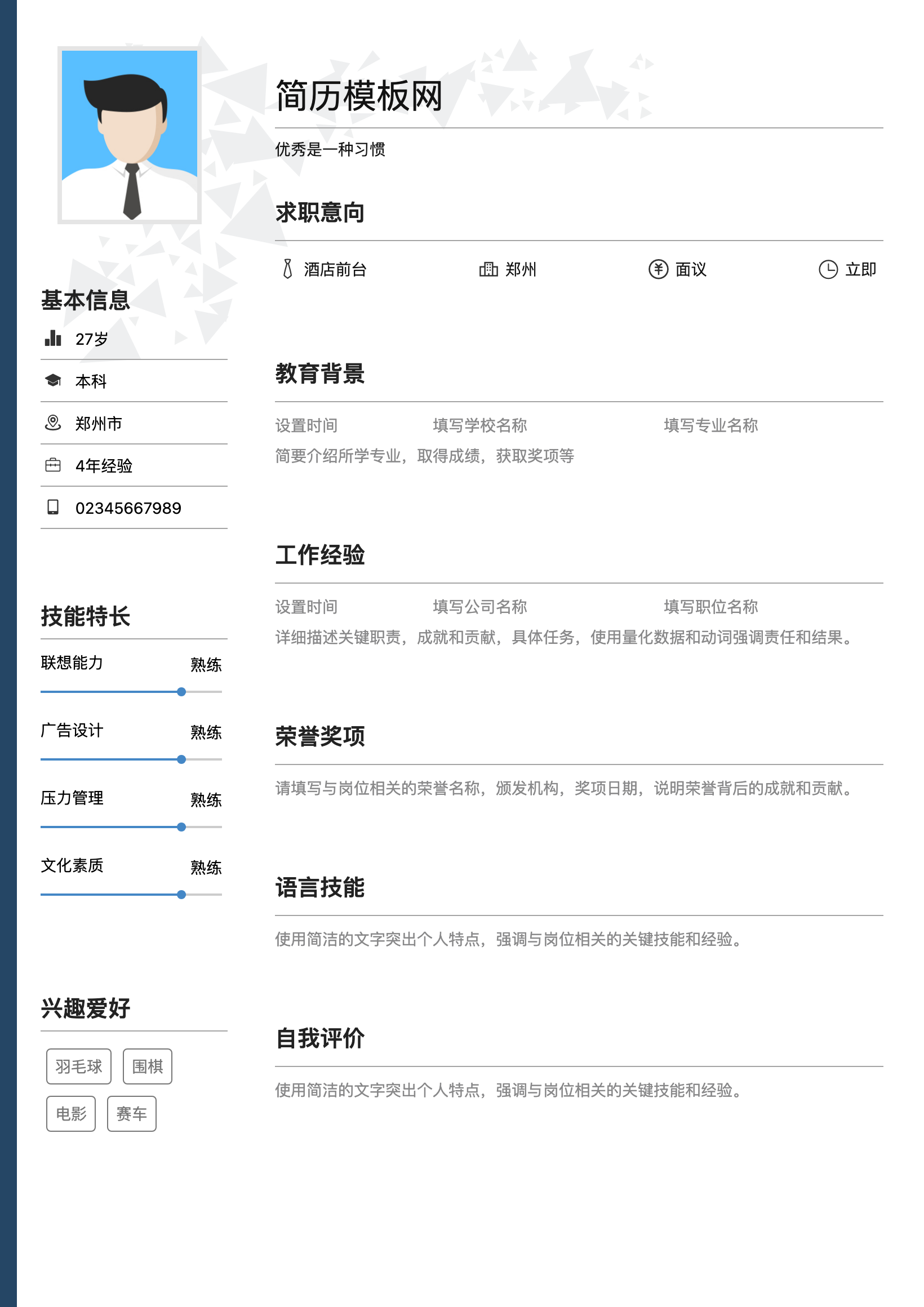This screenshot has height=1307, width=924.
Task: Select the 羽毛球 hobby tag
Action: (79, 1066)
